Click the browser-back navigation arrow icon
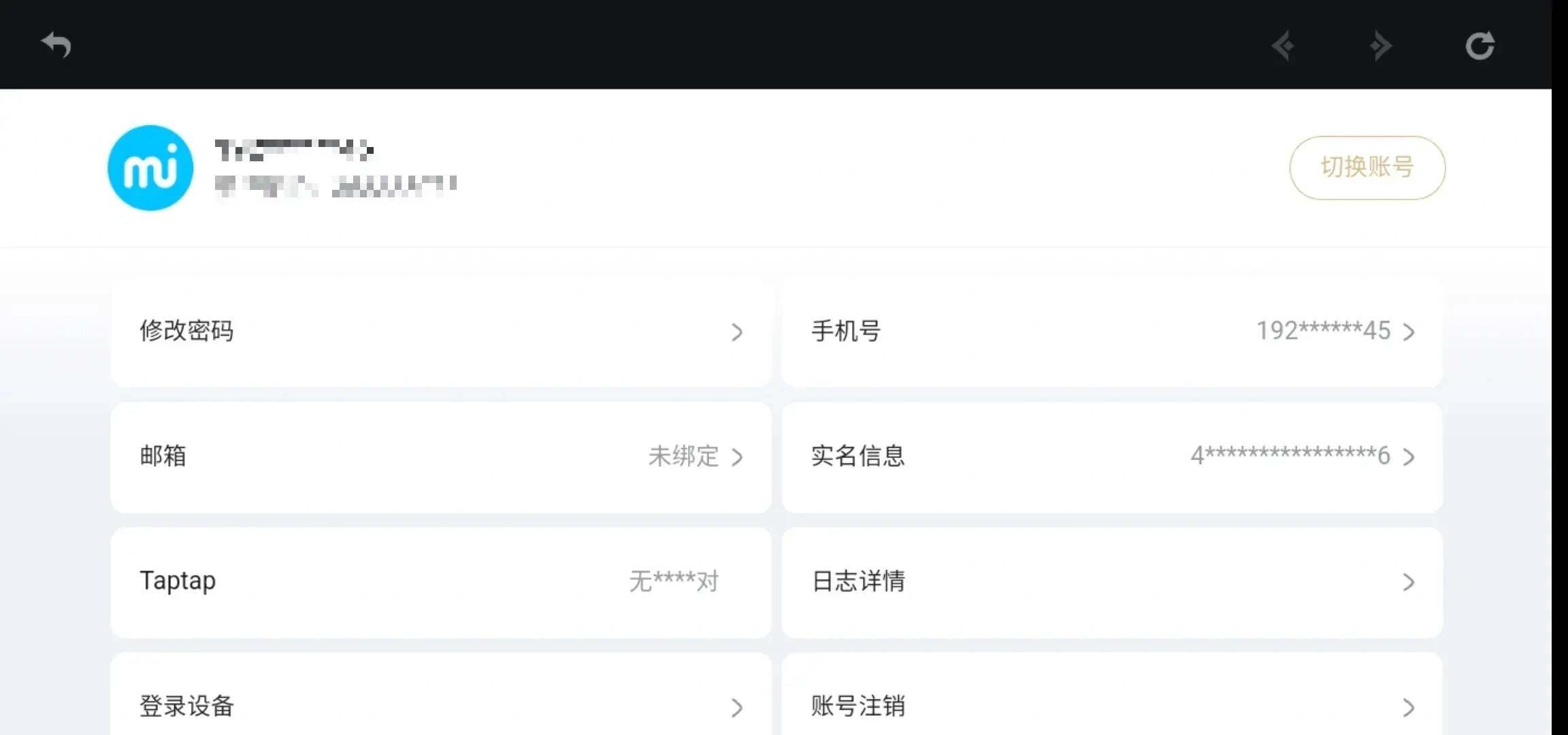1568x735 pixels. click(x=1283, y=46)
